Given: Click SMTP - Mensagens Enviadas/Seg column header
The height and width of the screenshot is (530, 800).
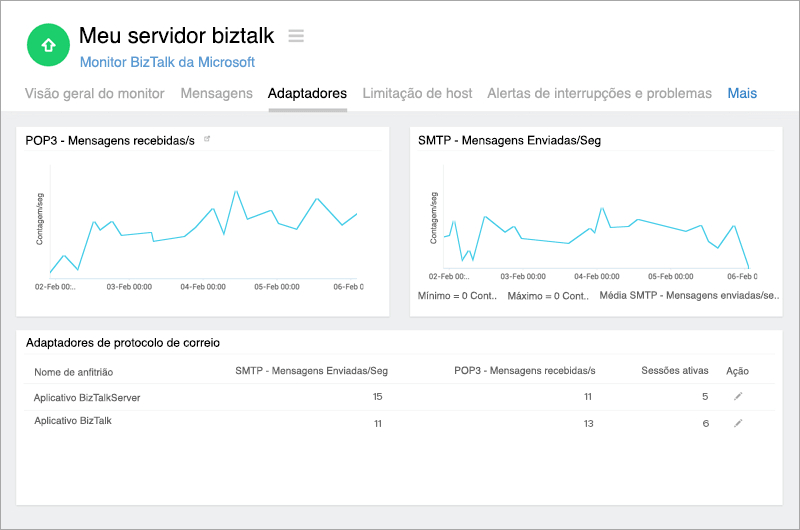Looking at the screenshot, I should 311,371.
